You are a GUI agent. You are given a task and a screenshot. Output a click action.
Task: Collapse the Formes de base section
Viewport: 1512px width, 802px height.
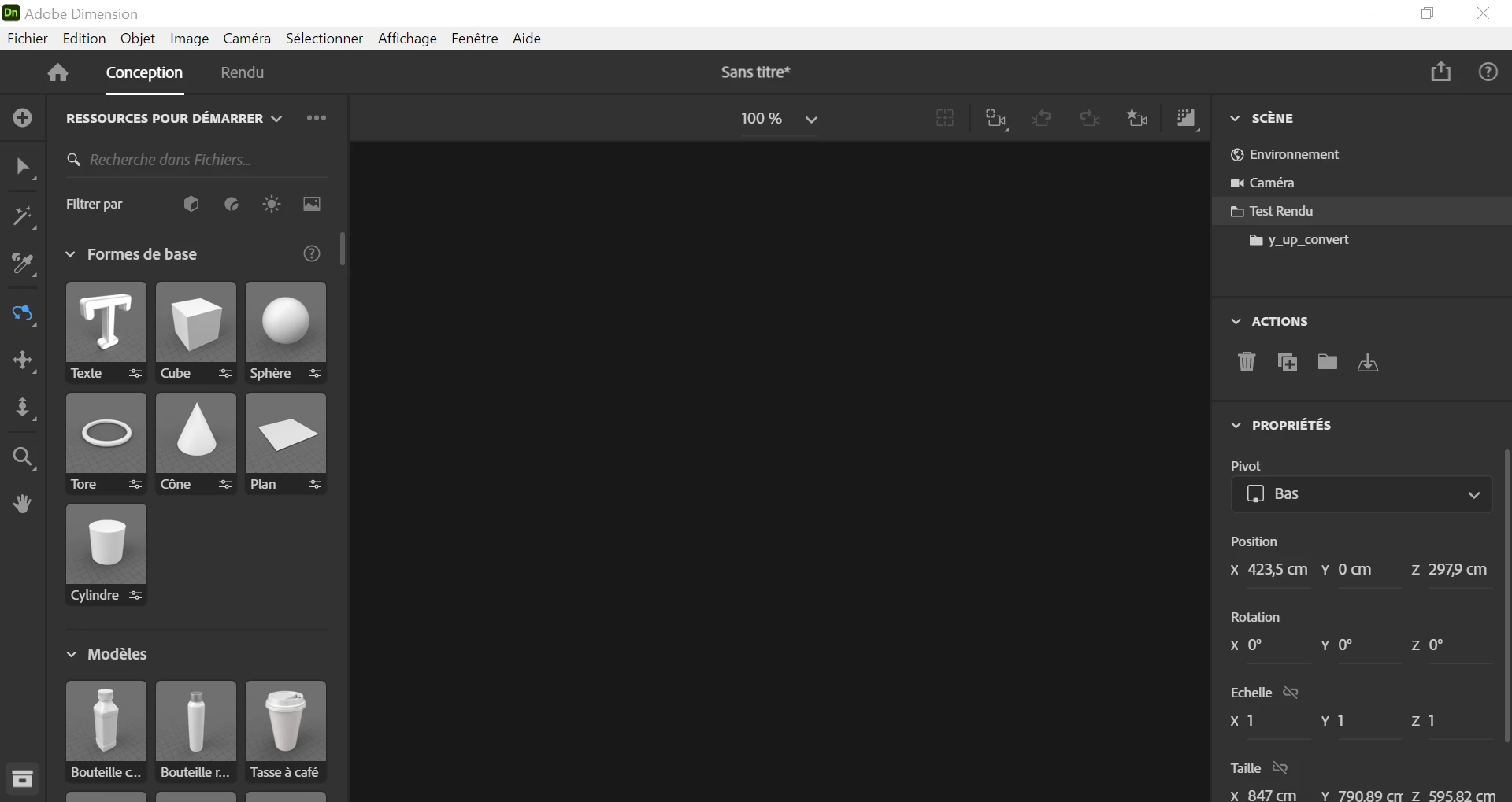70,254
